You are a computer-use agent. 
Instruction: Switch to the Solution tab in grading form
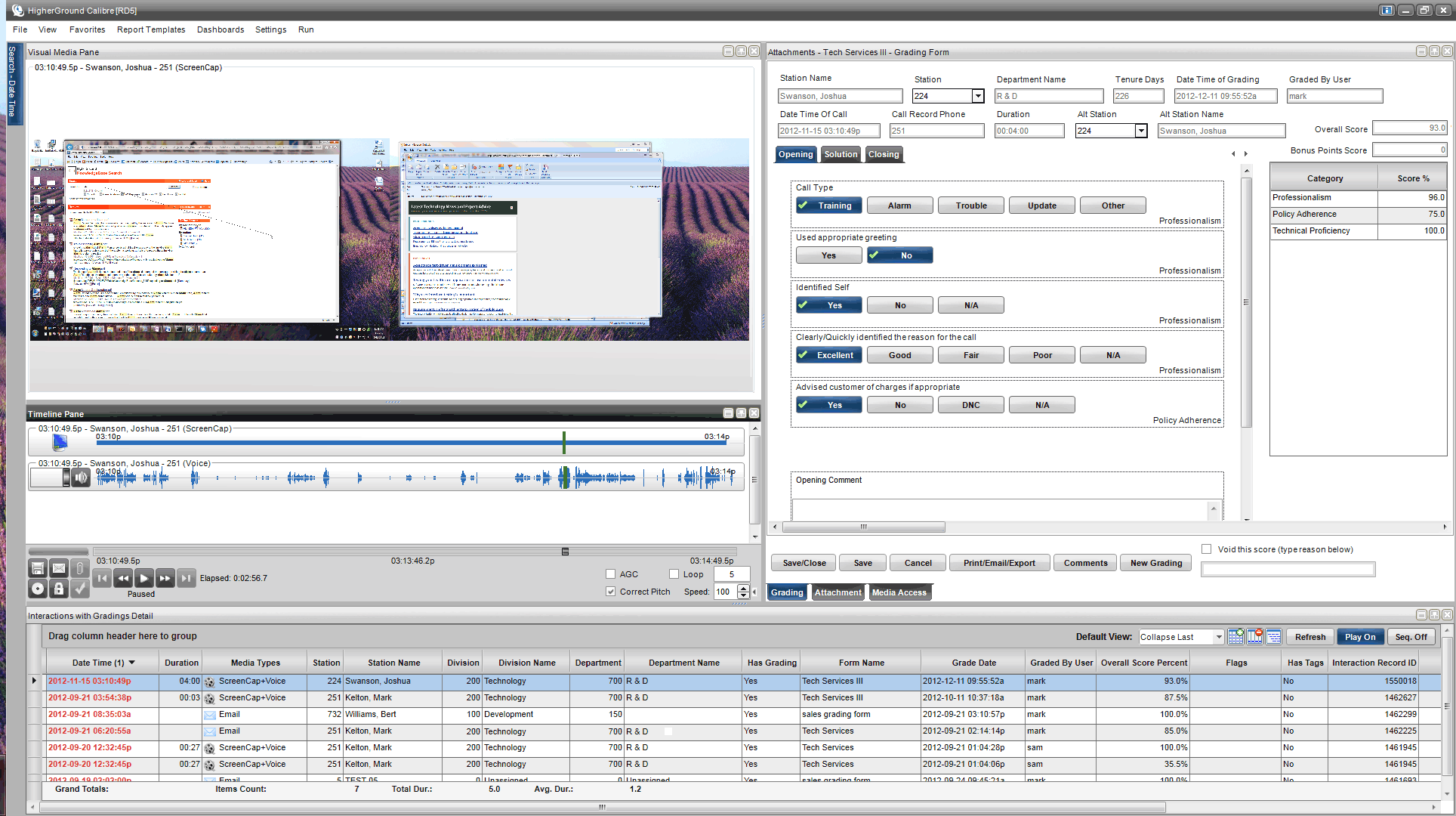pos(841,154)
